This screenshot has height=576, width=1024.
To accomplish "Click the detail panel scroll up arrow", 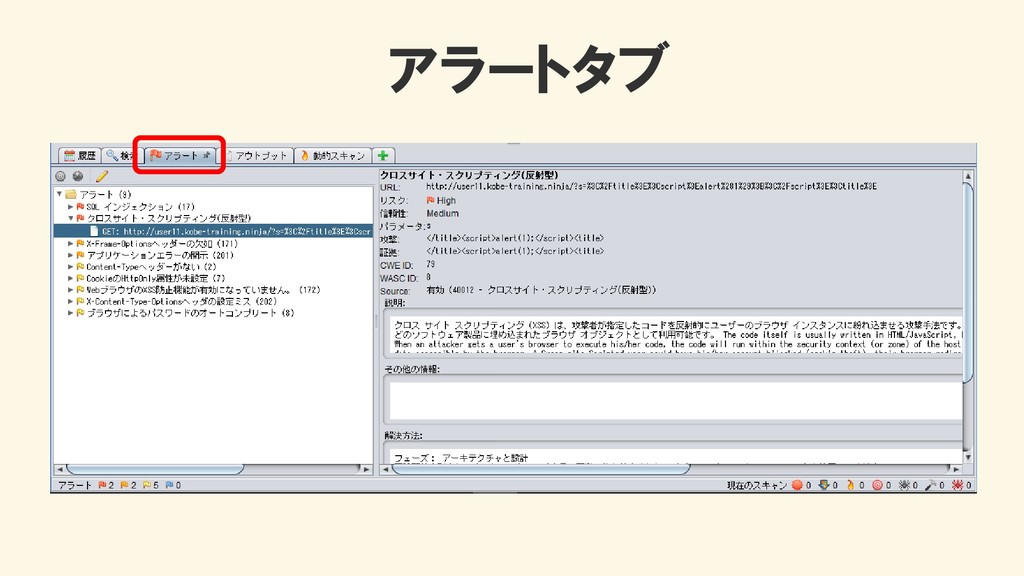I will point(968,176).
